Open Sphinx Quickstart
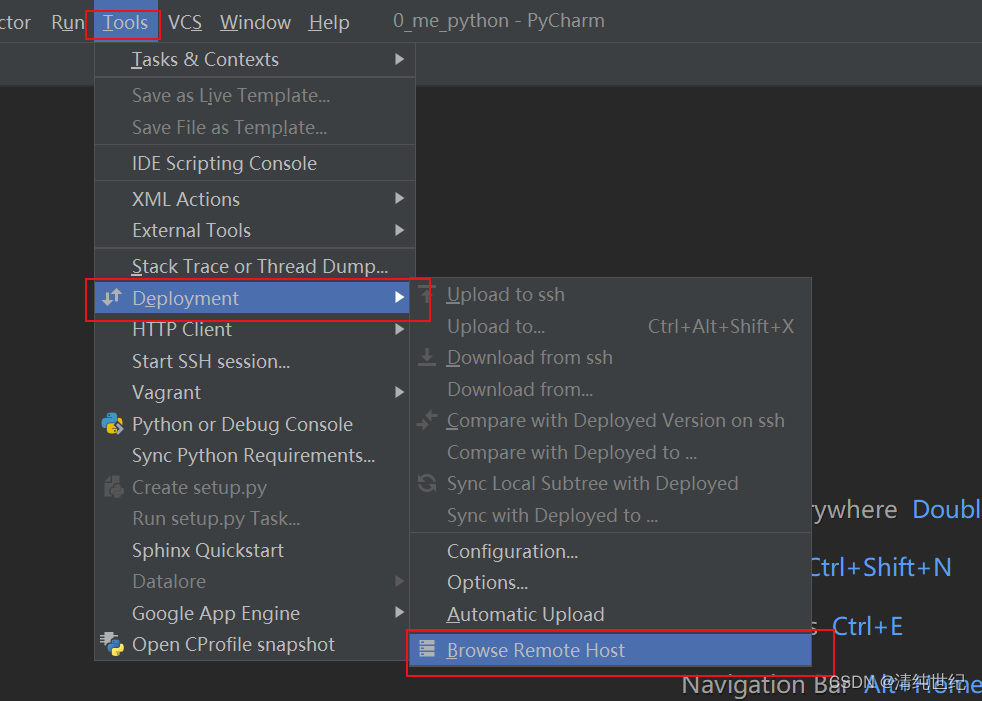Image resolution: width=982 pixels, height=701 pixels. (x=252, y=550)
